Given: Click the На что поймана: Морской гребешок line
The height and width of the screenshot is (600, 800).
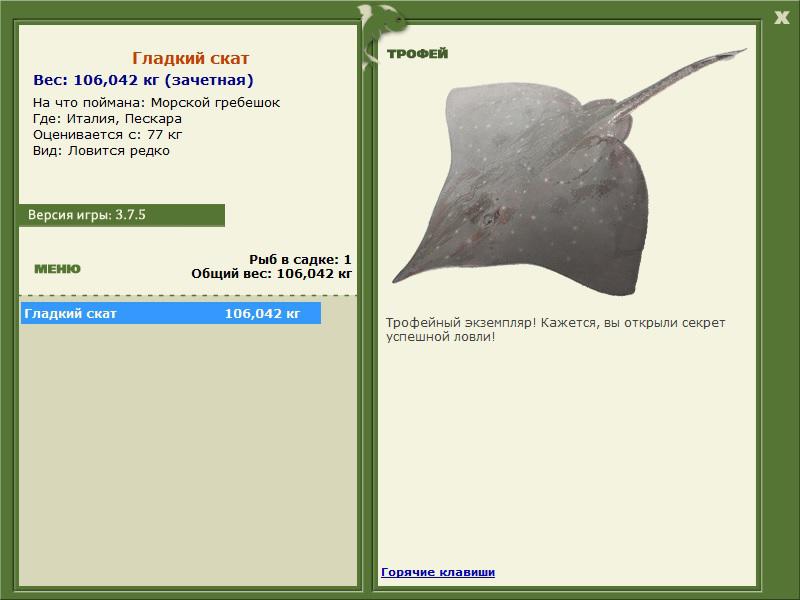Looking at the screenshot, I should coord(156,103).
